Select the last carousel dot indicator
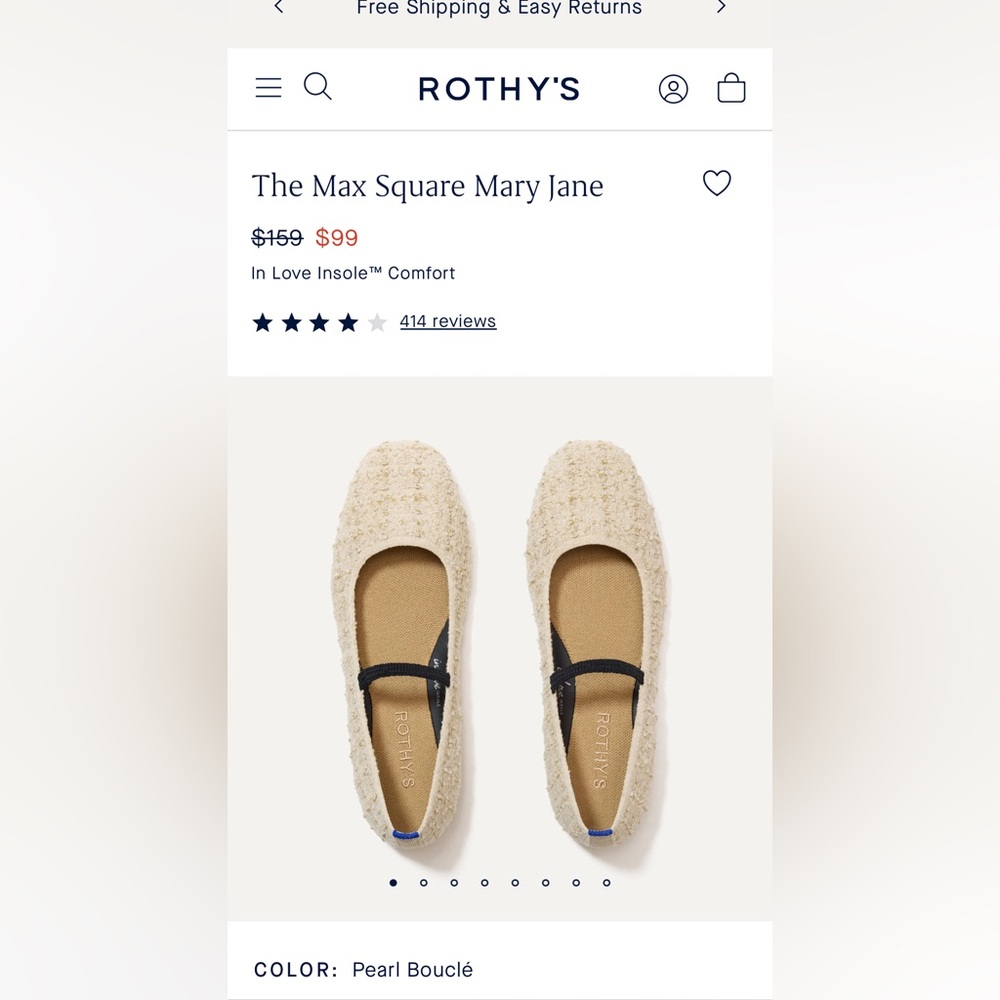This screenshot has width=1000, height=1000. (x=606, y=883)
